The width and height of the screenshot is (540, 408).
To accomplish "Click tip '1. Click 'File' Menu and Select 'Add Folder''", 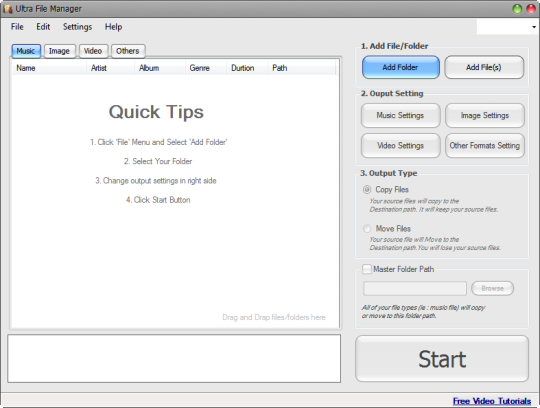I will point(158,142).
